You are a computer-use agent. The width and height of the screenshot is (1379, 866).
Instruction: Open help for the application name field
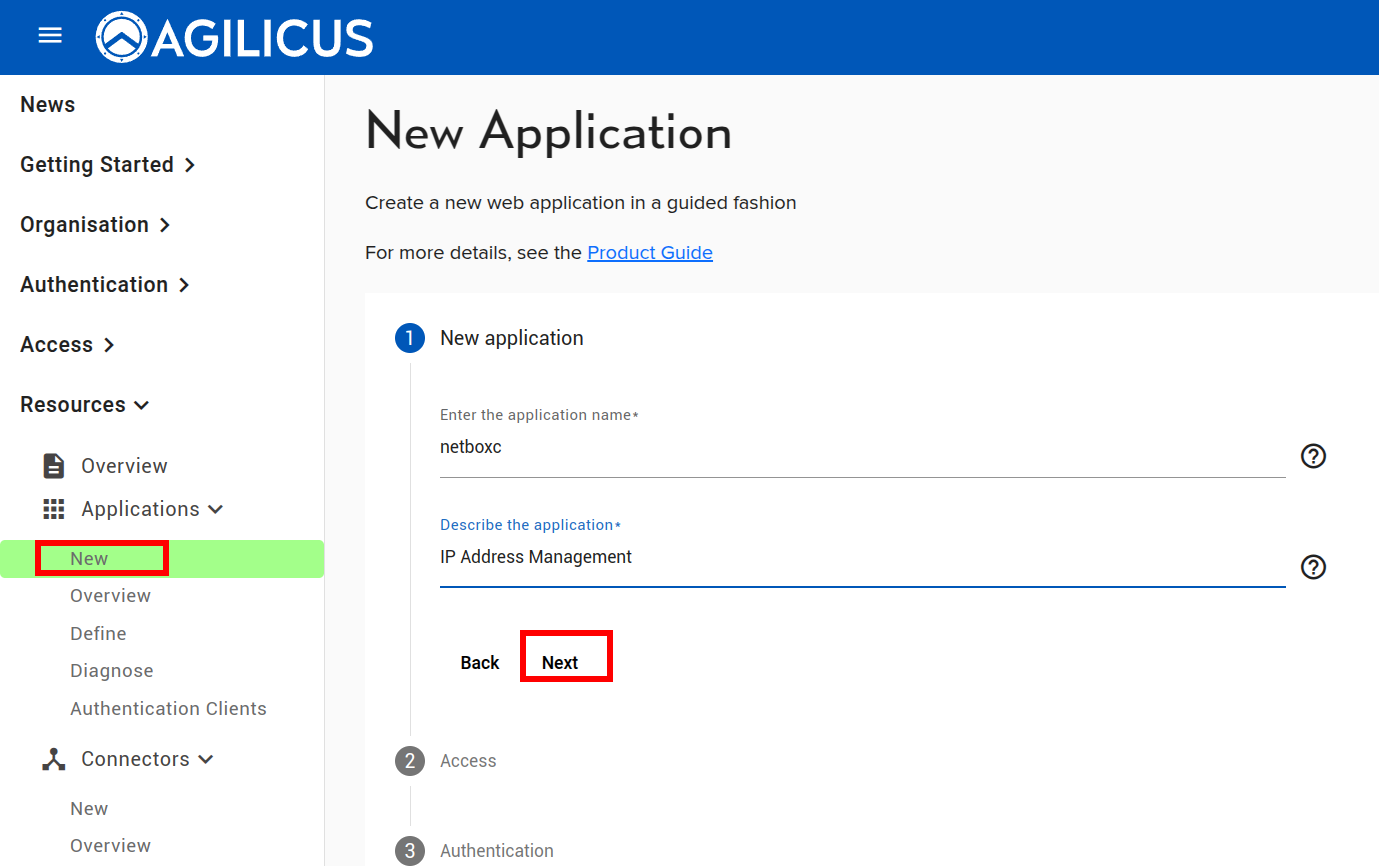pyautogui.click(x=1313, y=456)
